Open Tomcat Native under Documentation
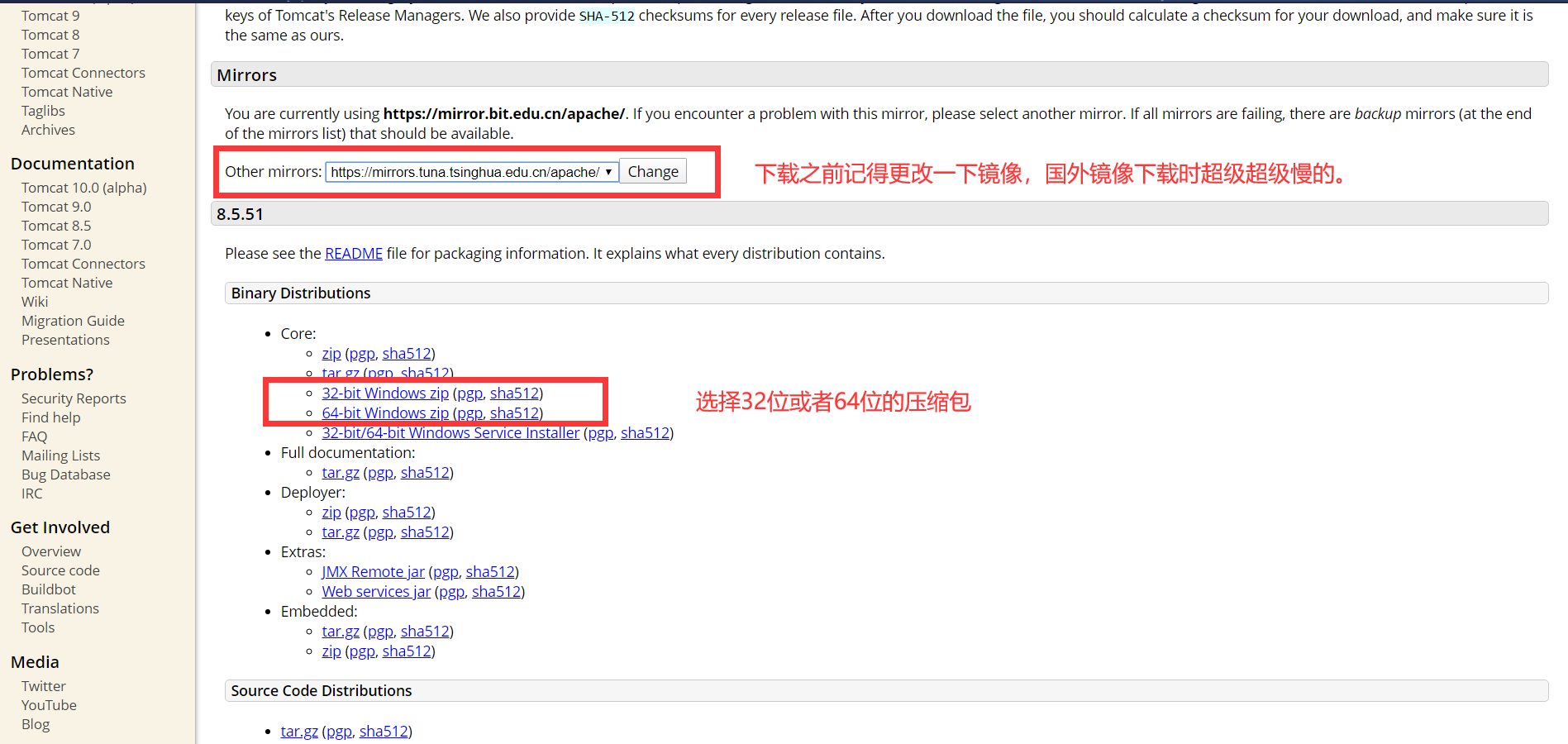The width and height of the screenshot is (1568, 744). 67,283
